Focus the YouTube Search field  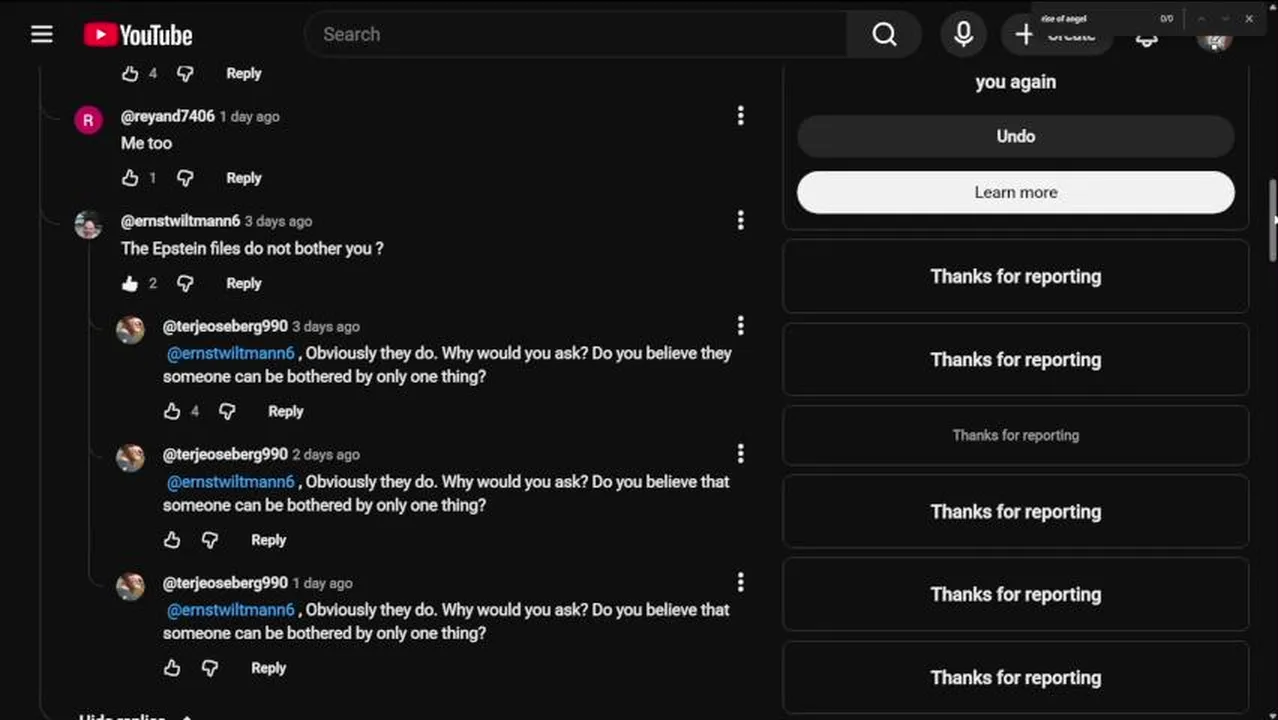tap(578, 35)
